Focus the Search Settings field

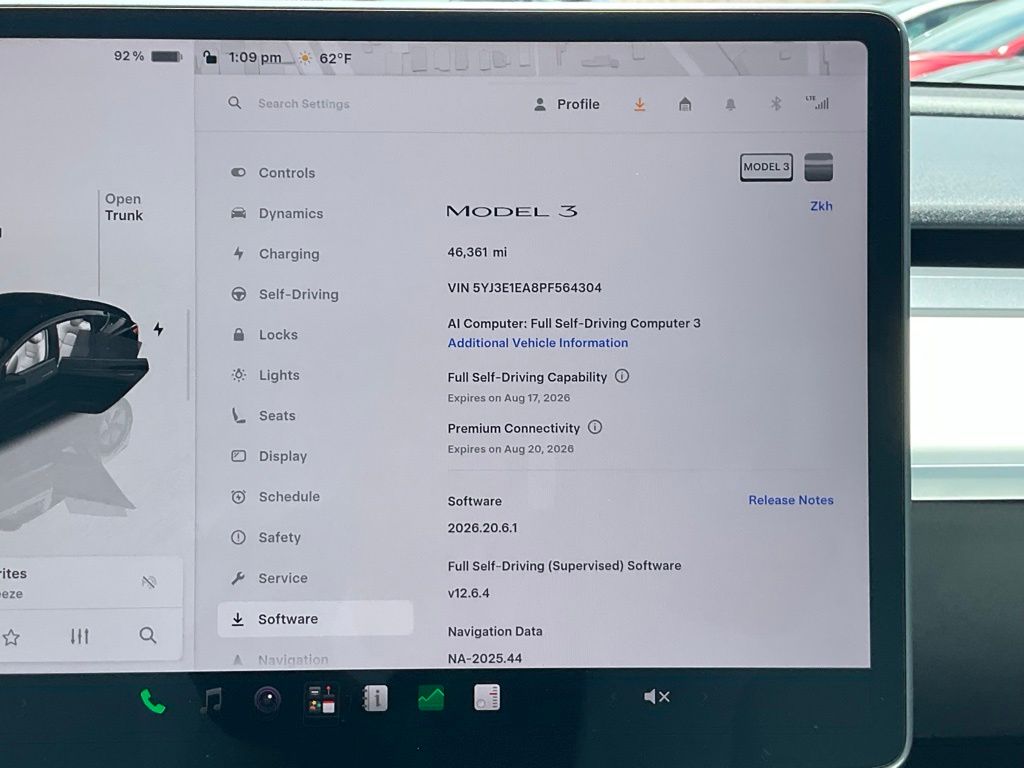click(x=304, y=104)
